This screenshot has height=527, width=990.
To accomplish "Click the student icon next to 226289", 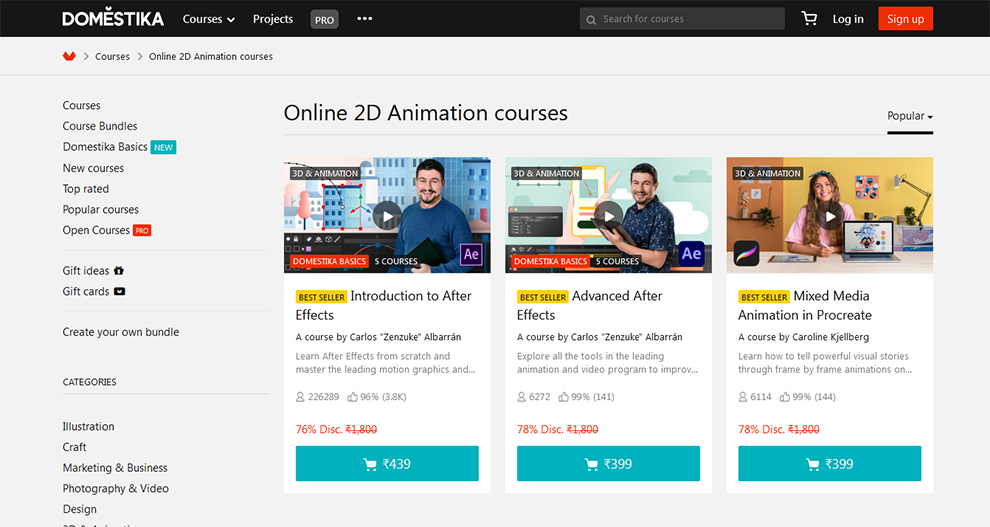I will (300, 396).
